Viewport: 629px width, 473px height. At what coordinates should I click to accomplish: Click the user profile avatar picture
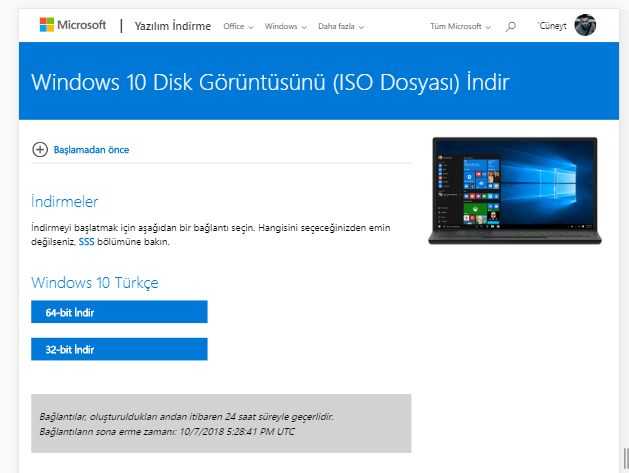point(585,26)
